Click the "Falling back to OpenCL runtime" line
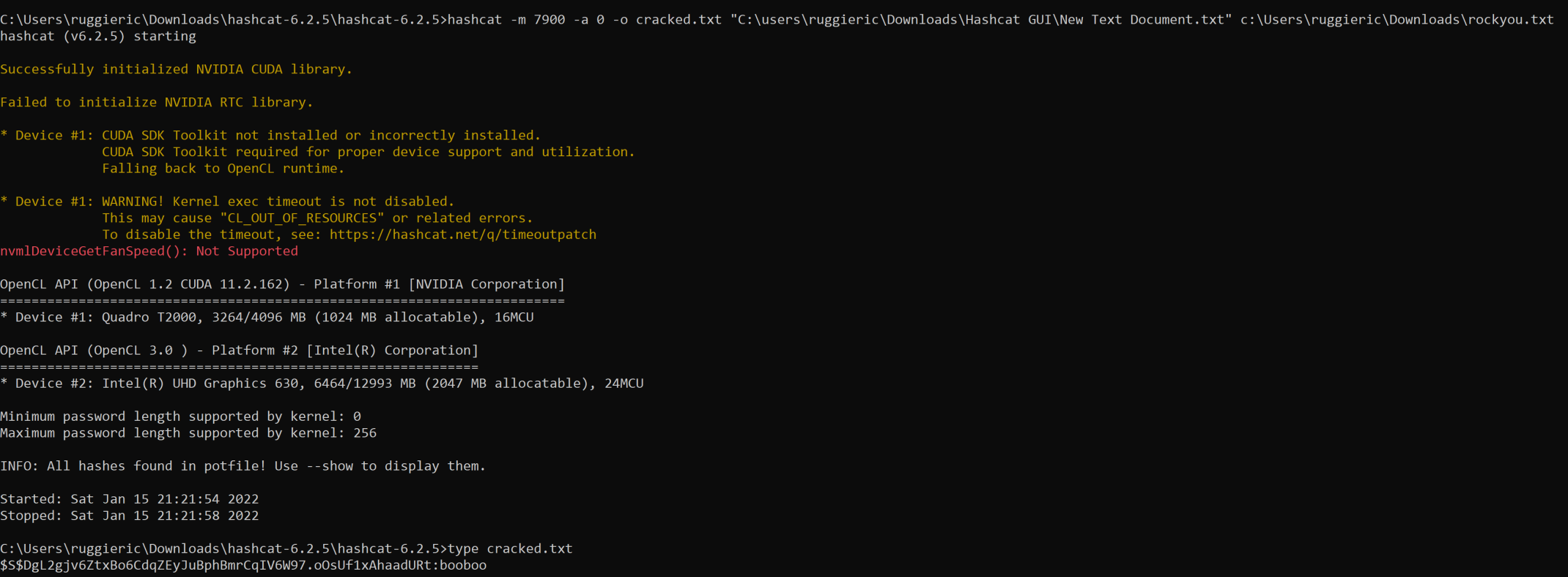 [223, 169]
